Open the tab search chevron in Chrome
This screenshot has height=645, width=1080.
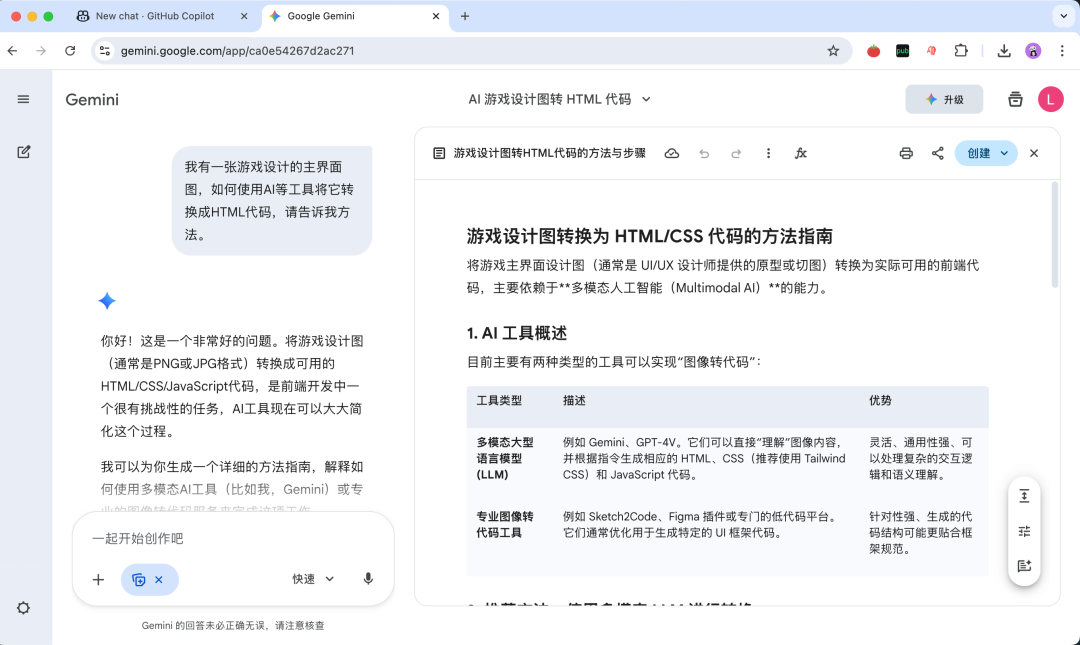1063,16
